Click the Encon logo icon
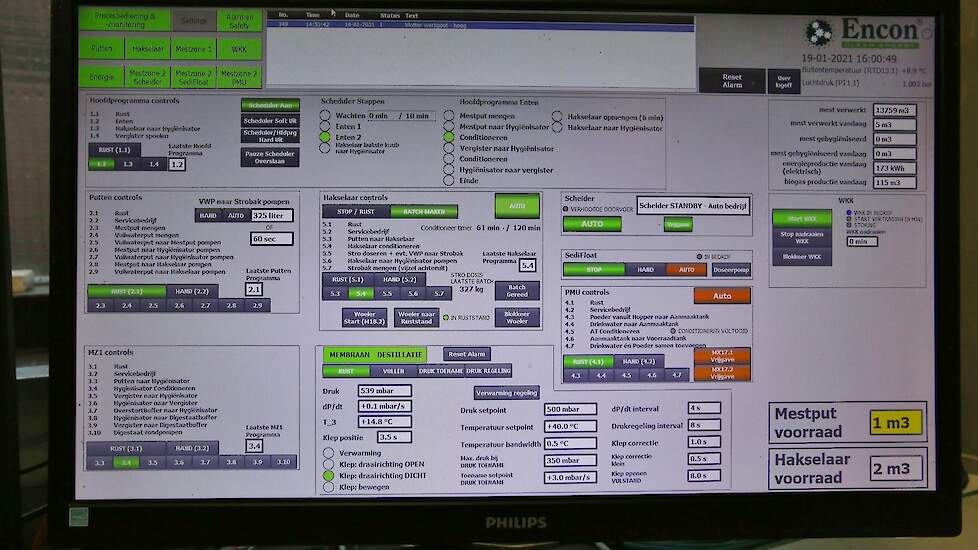 [x=819, y=33]
